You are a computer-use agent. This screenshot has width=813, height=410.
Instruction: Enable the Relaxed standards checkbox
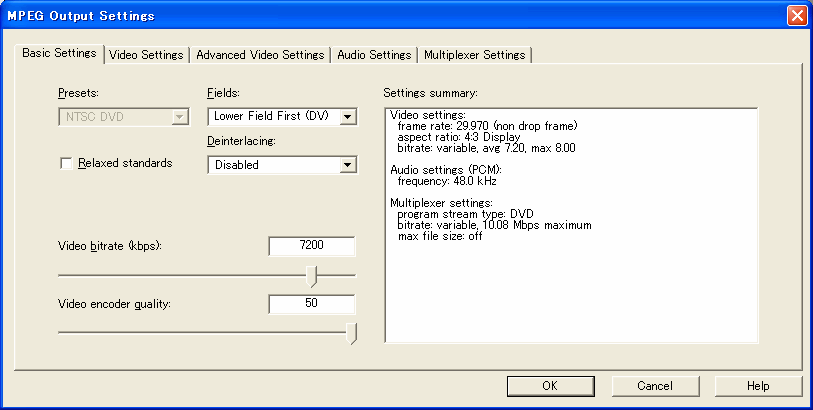coord(67,164)
